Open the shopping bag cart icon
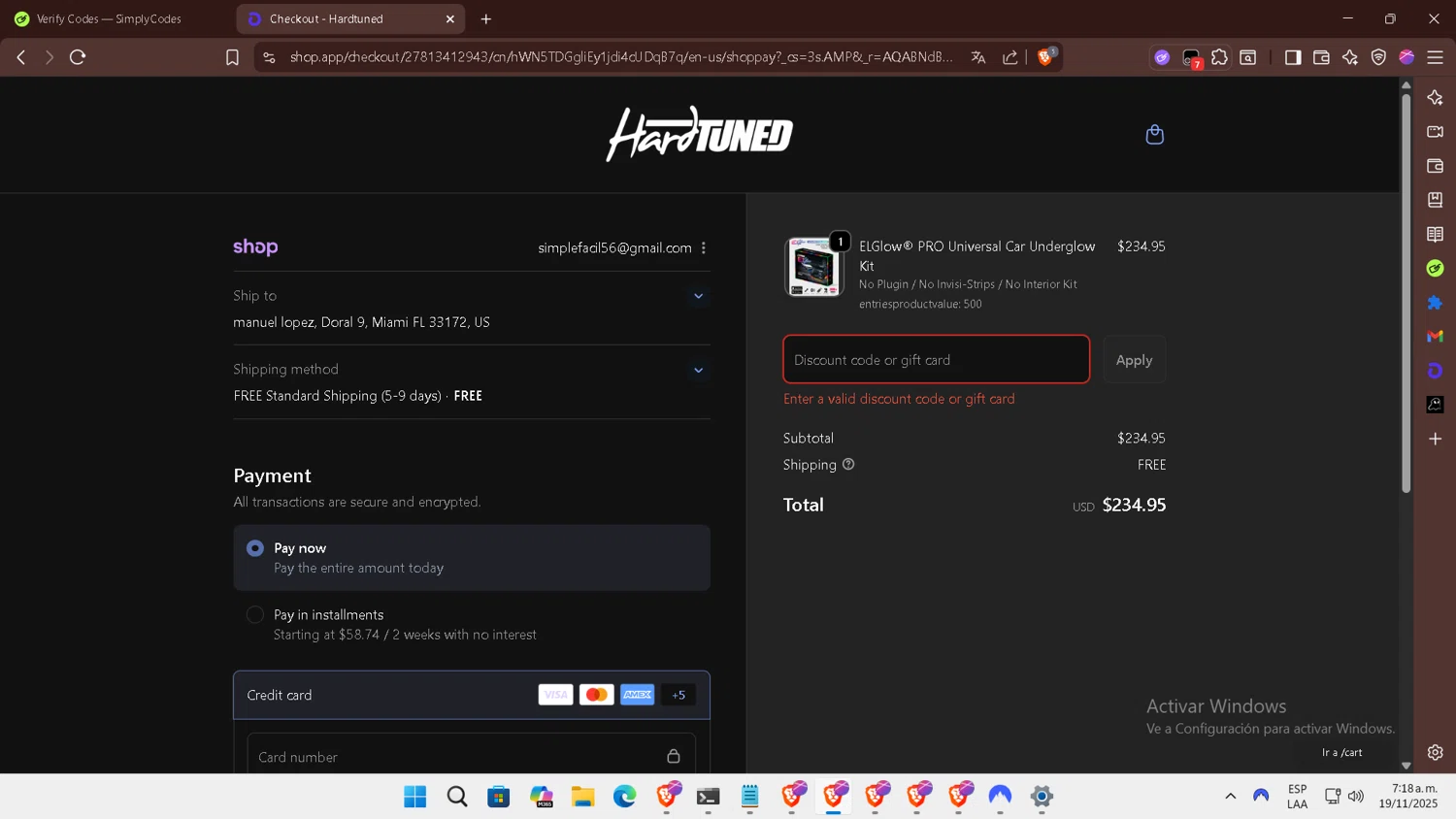Screen dimensions: 1456x819 [x=1154, y=134]
